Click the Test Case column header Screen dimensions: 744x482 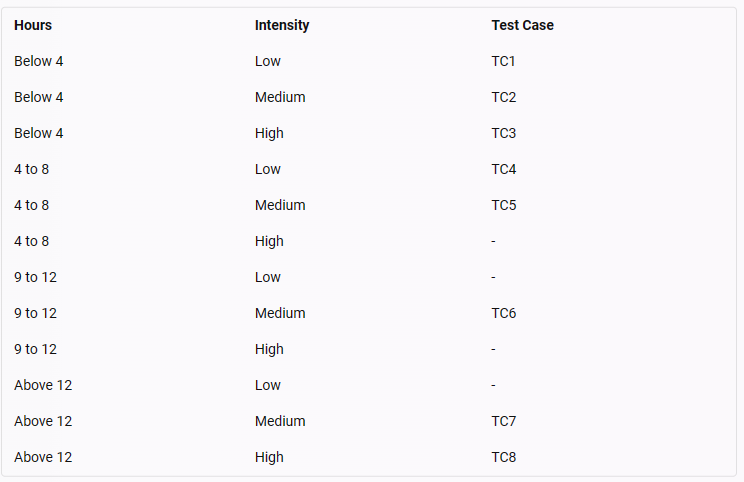coord(522,25)
